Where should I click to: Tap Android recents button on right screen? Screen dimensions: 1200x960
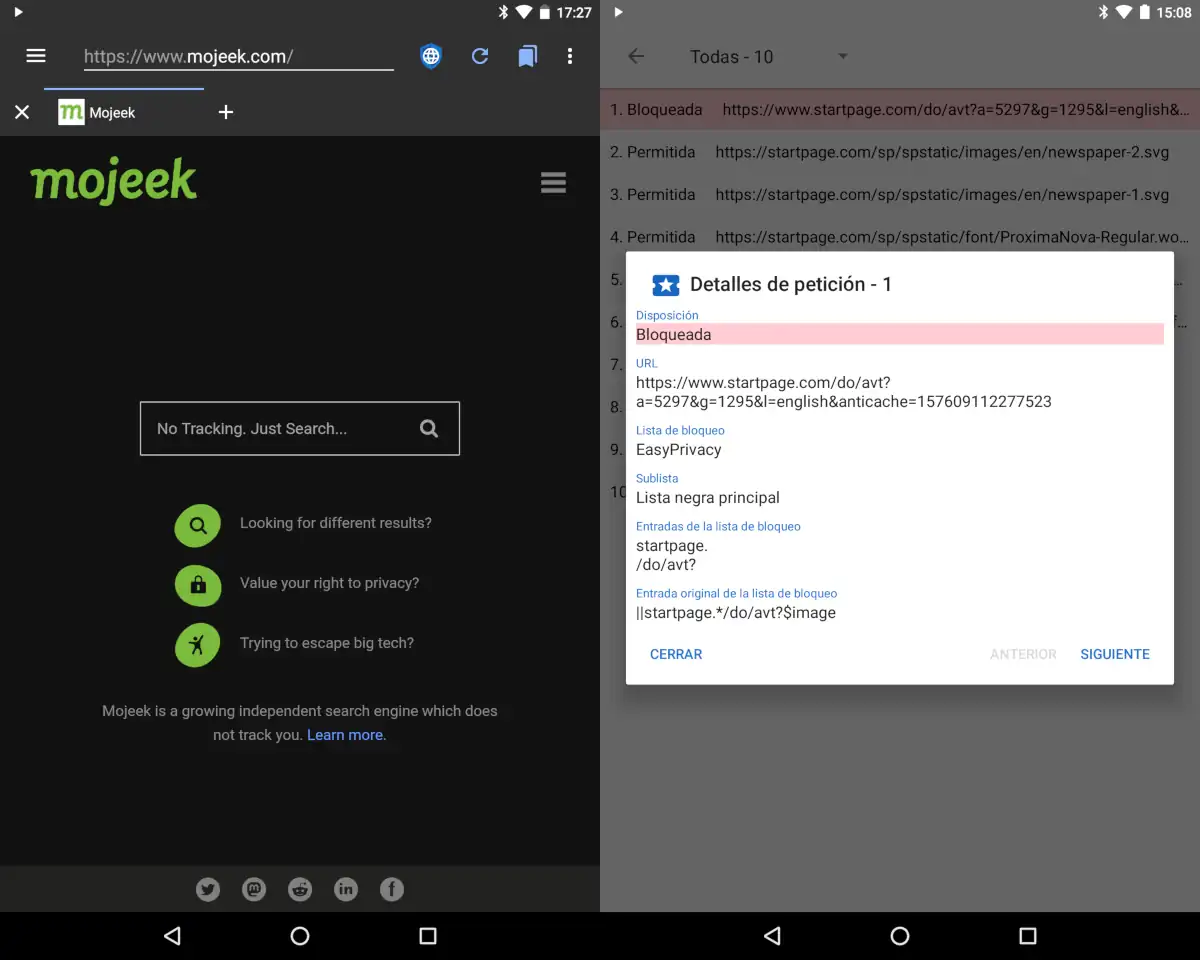click(1028, 936)
